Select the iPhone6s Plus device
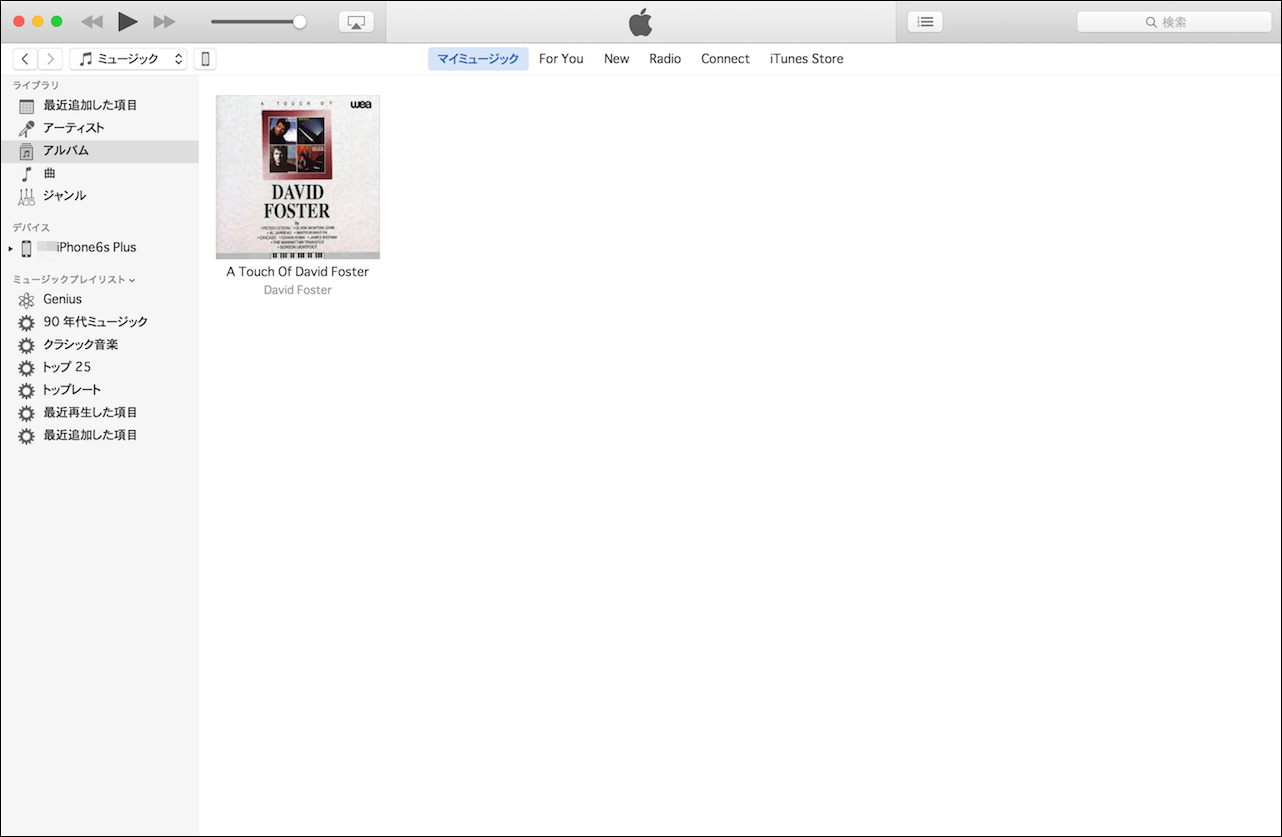Viewport: 1282px width, 837px height. pos(99,248)
